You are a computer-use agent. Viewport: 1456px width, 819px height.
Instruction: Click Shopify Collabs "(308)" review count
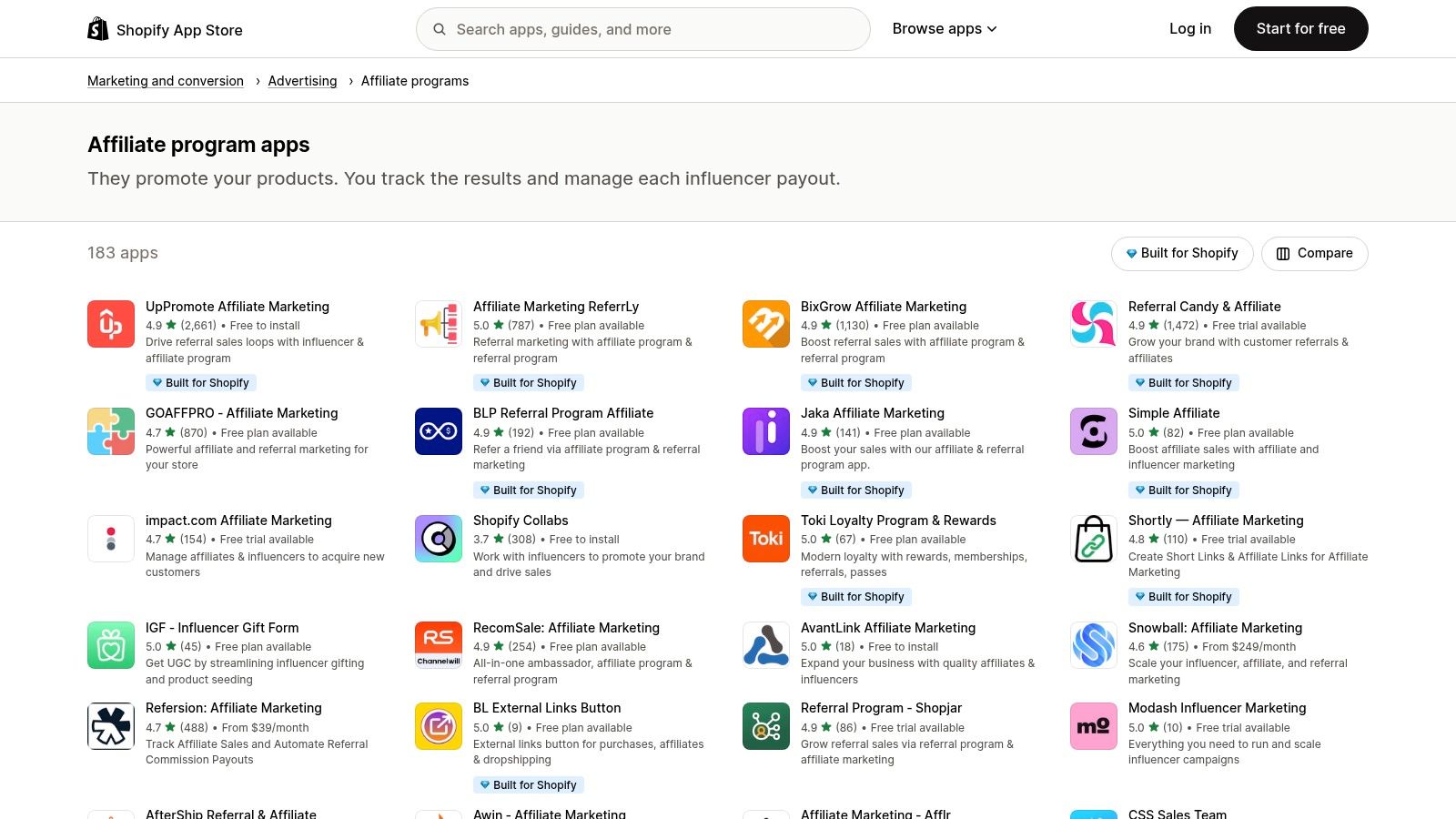(x=521, y=540)
